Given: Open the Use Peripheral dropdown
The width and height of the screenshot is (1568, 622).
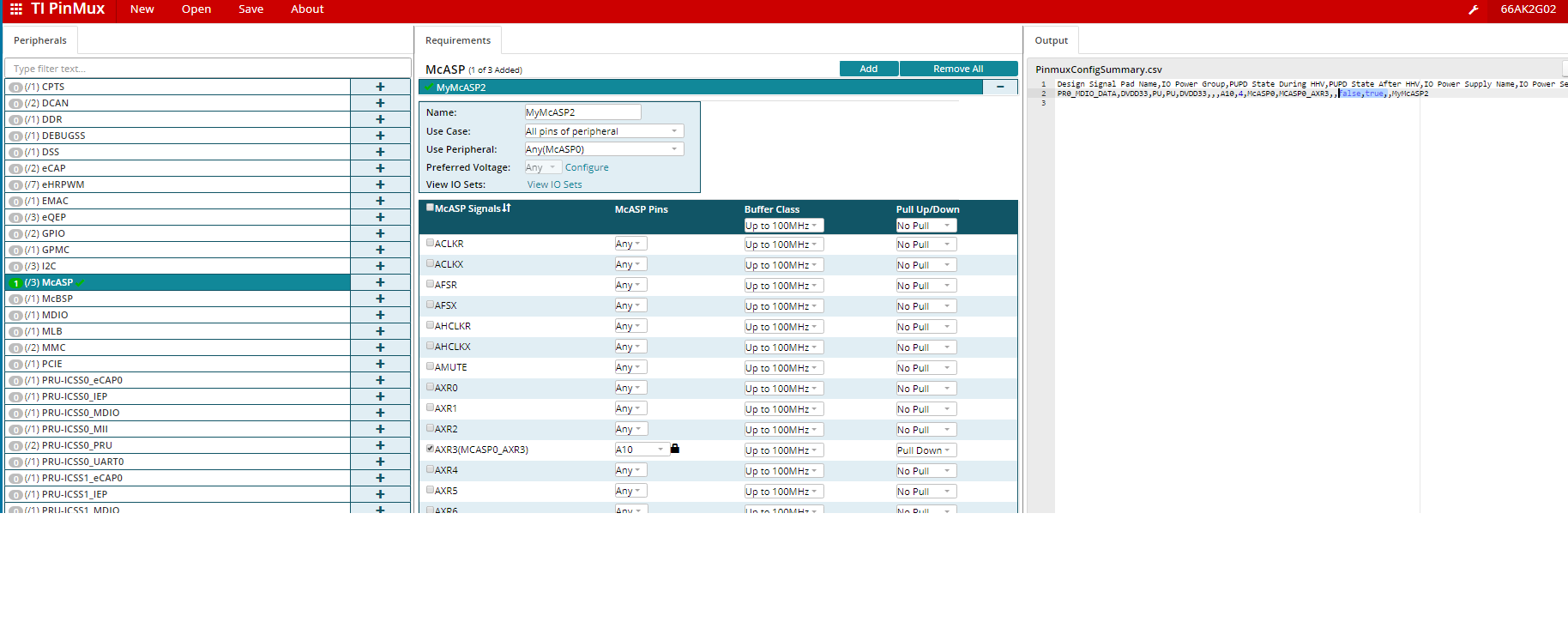Looking at the screenshot, I should [604, 149].
